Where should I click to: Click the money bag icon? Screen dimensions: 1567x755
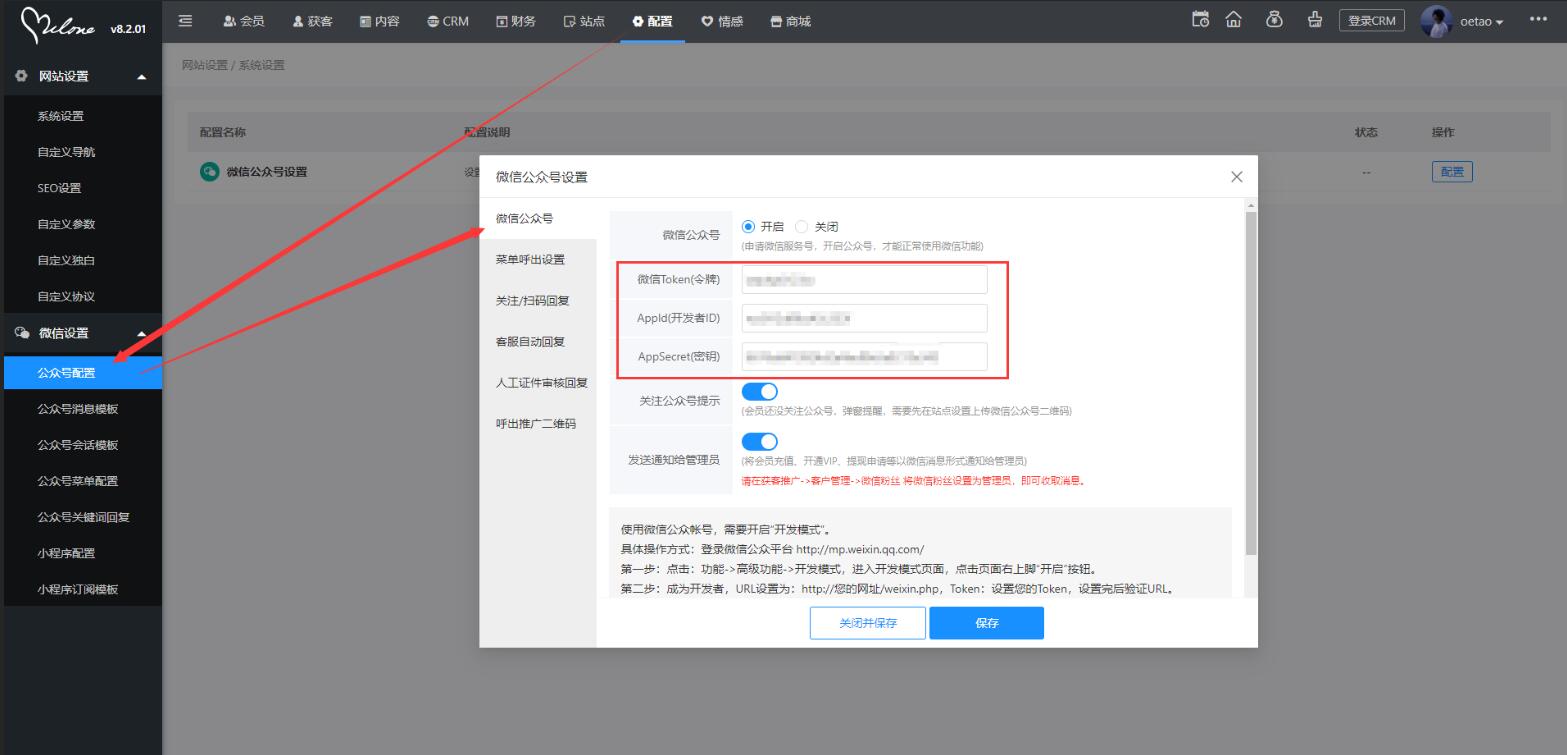point(1275,20)
